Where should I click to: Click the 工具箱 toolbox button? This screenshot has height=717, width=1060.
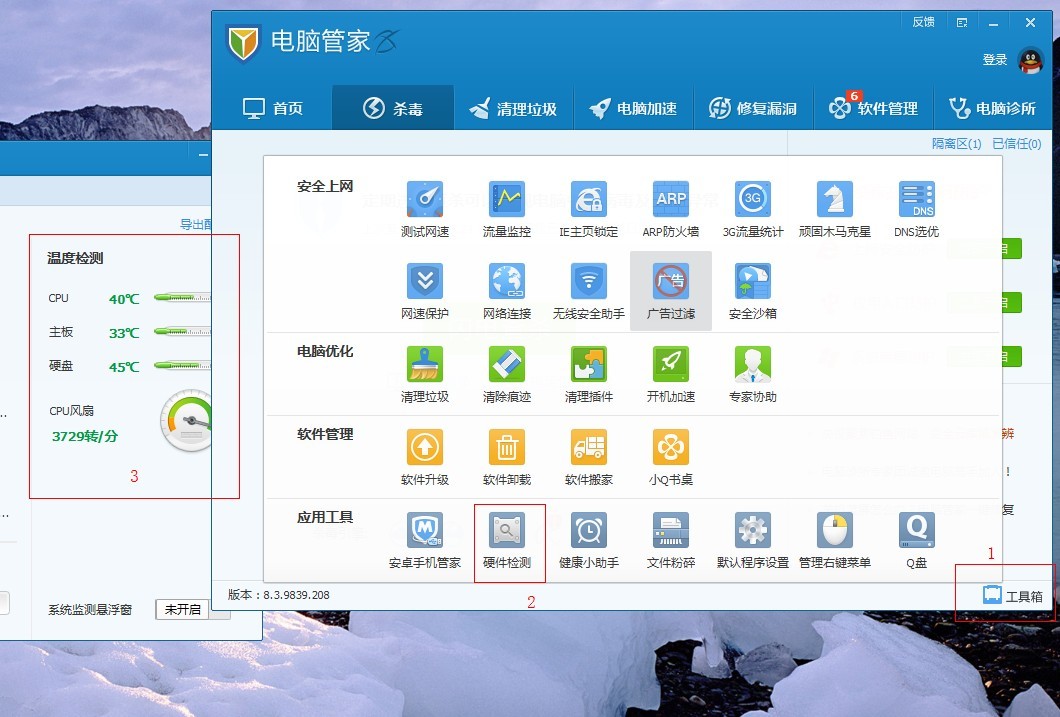click(x=1012, y=595)
